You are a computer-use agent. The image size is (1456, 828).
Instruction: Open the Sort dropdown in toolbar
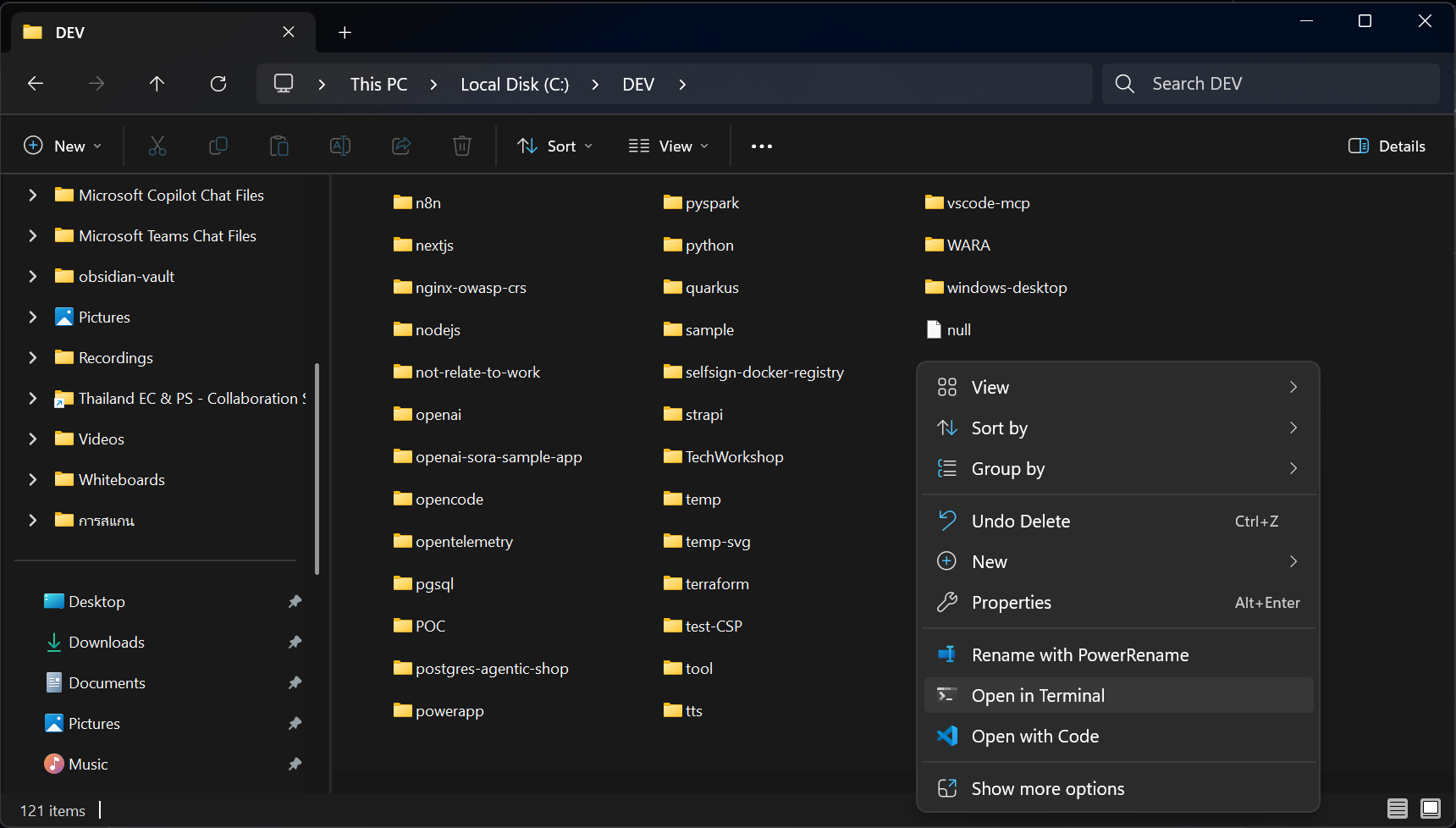[554, 146]
